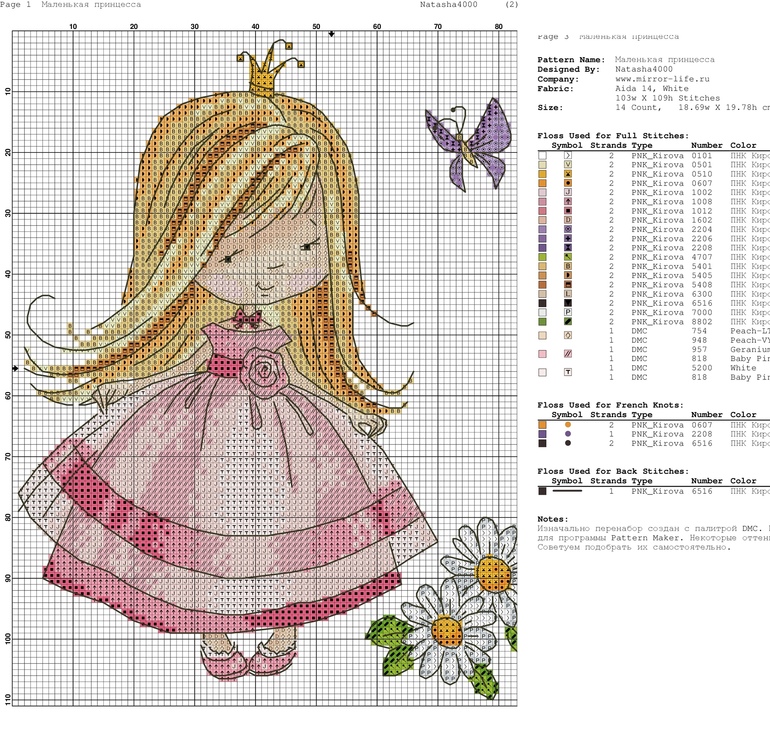Screen dimensions: 770x735
Task: Click the top center arrow marker
Action: [331, 34]
